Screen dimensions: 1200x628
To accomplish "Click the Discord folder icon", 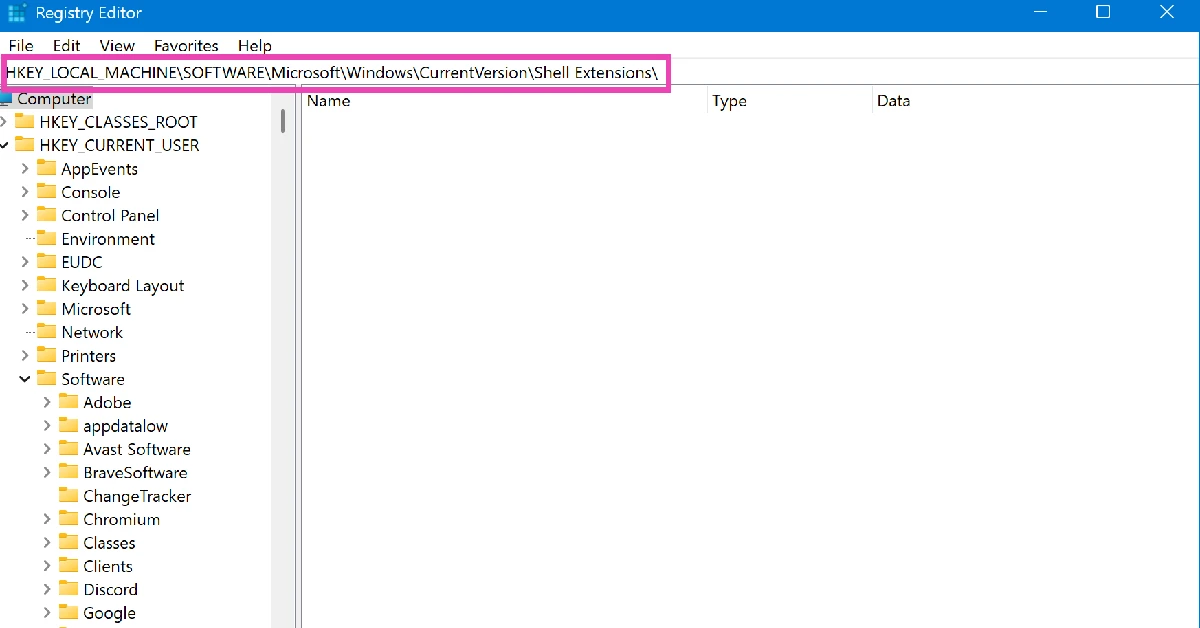I will [68, 589].
